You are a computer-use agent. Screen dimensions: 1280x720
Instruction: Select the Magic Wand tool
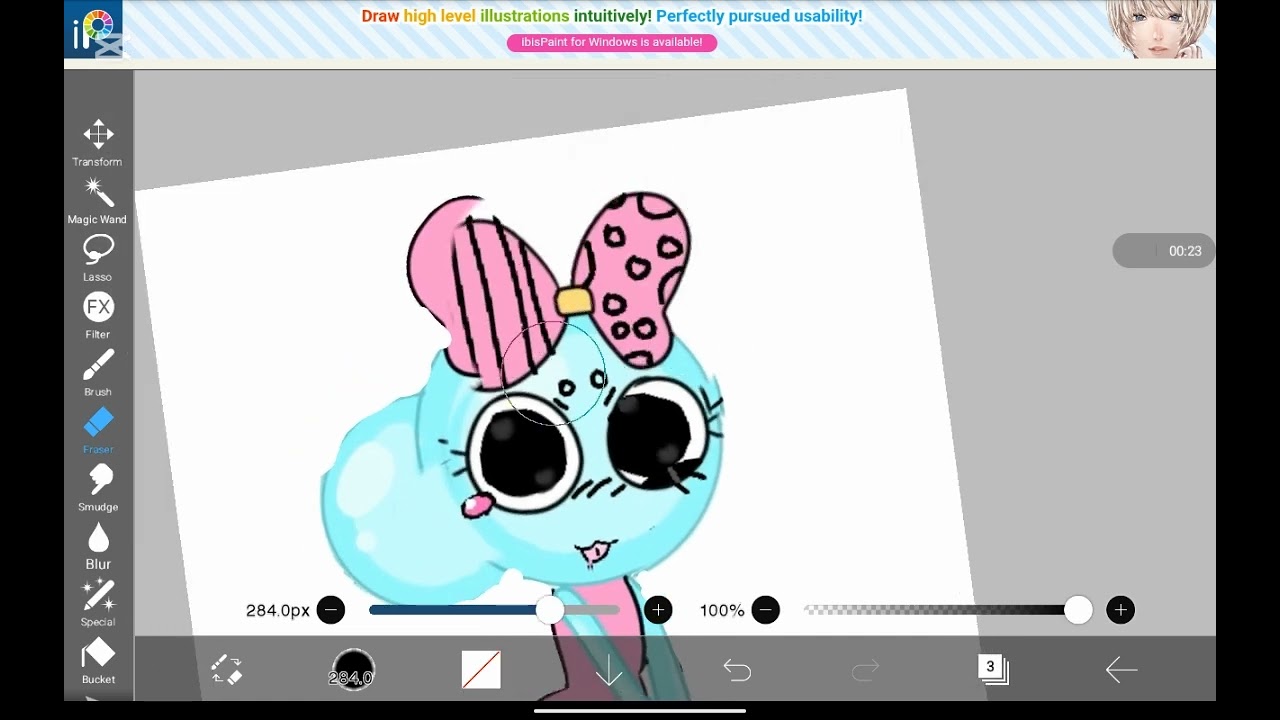[x=98, y=201]
